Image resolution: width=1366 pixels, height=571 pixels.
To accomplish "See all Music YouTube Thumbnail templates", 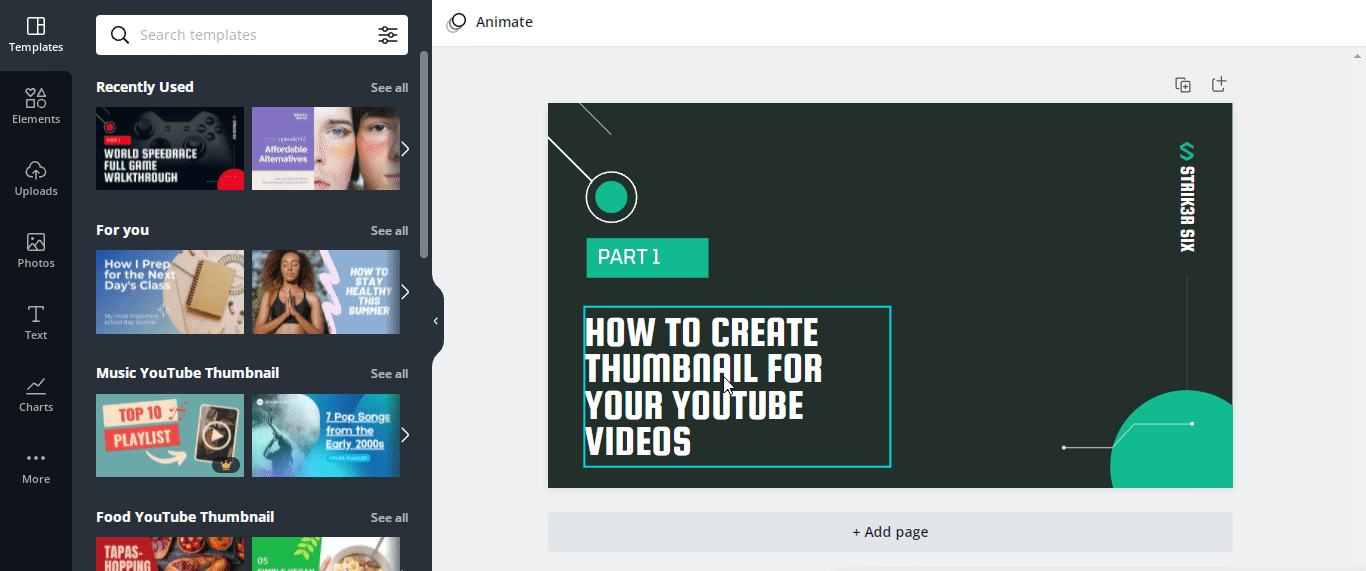I will point(389,374).
